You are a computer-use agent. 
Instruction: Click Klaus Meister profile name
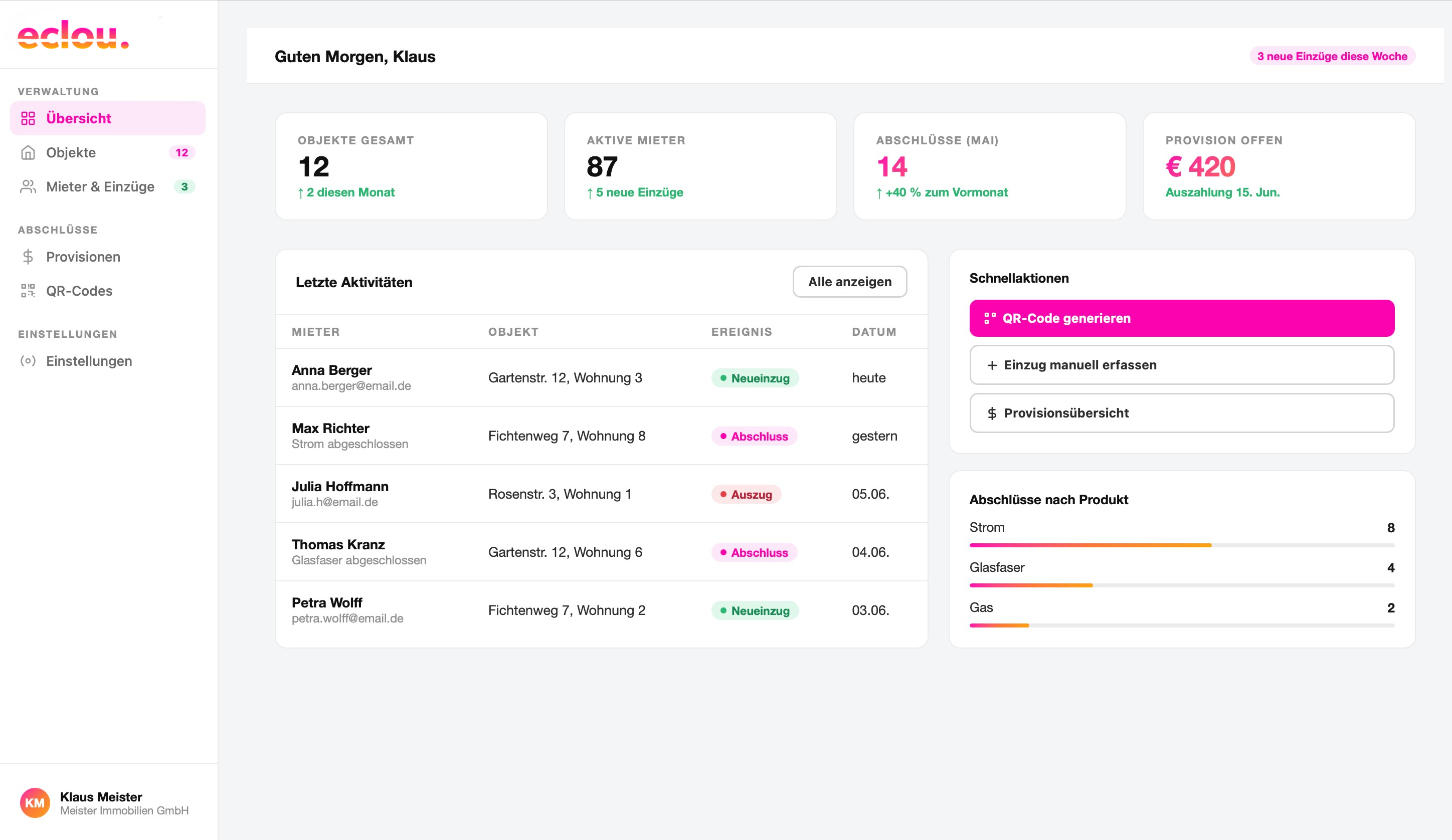coord(101,797)
